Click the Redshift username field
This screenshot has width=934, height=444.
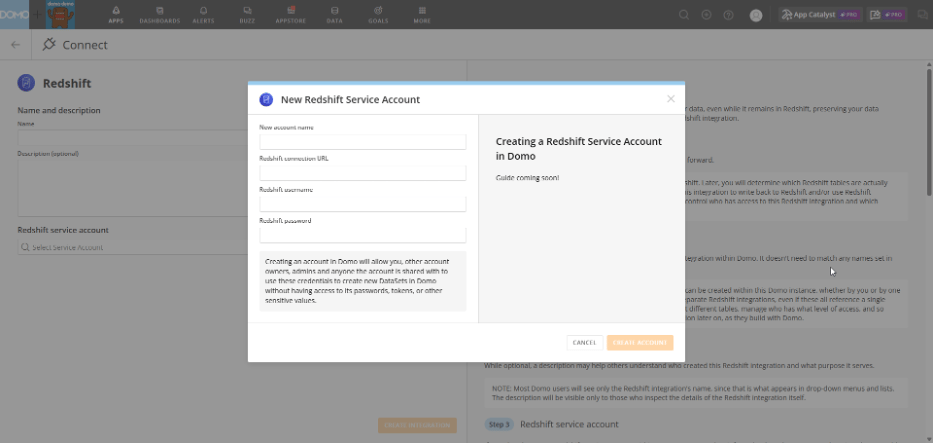tap(363, 204)
